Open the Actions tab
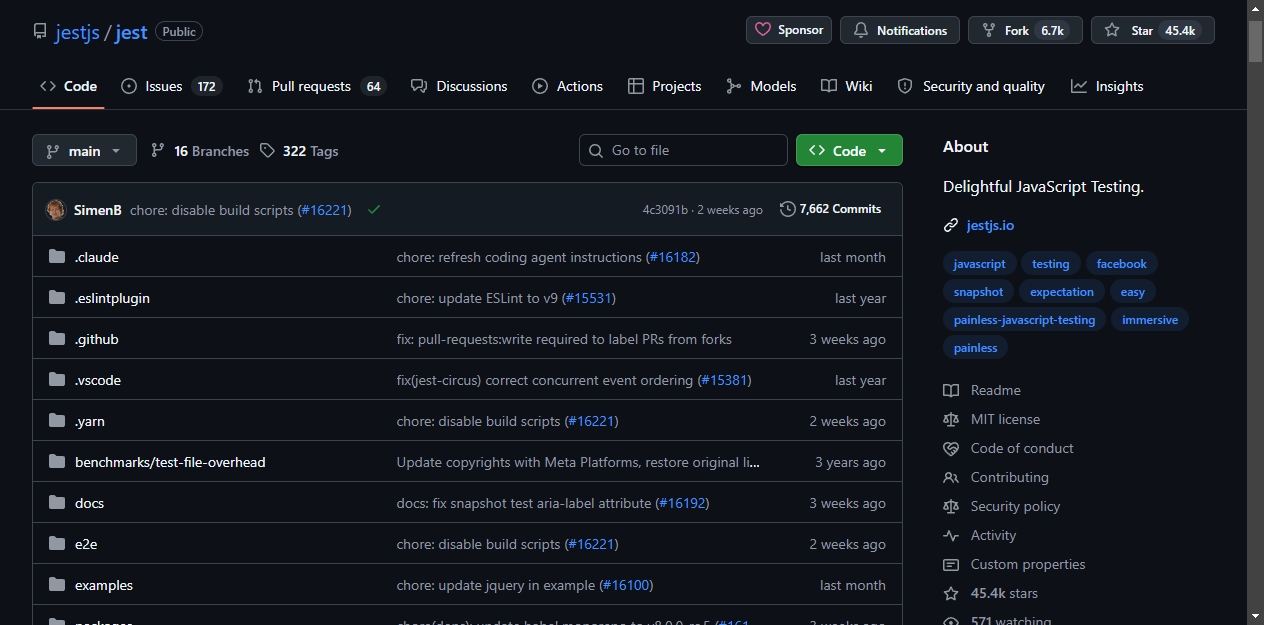Screen dimensions: 1264x625 click(x=568, y=86)
